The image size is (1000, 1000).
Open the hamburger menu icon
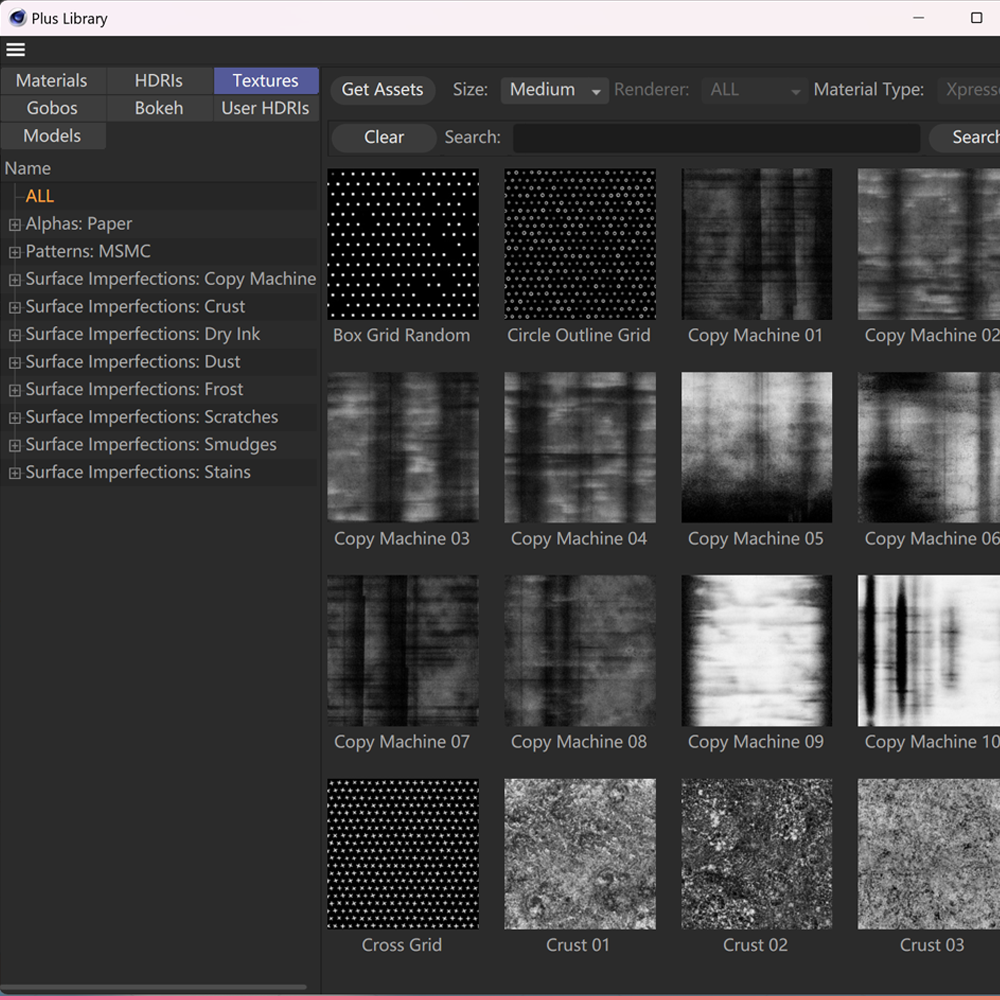(16, 50)
